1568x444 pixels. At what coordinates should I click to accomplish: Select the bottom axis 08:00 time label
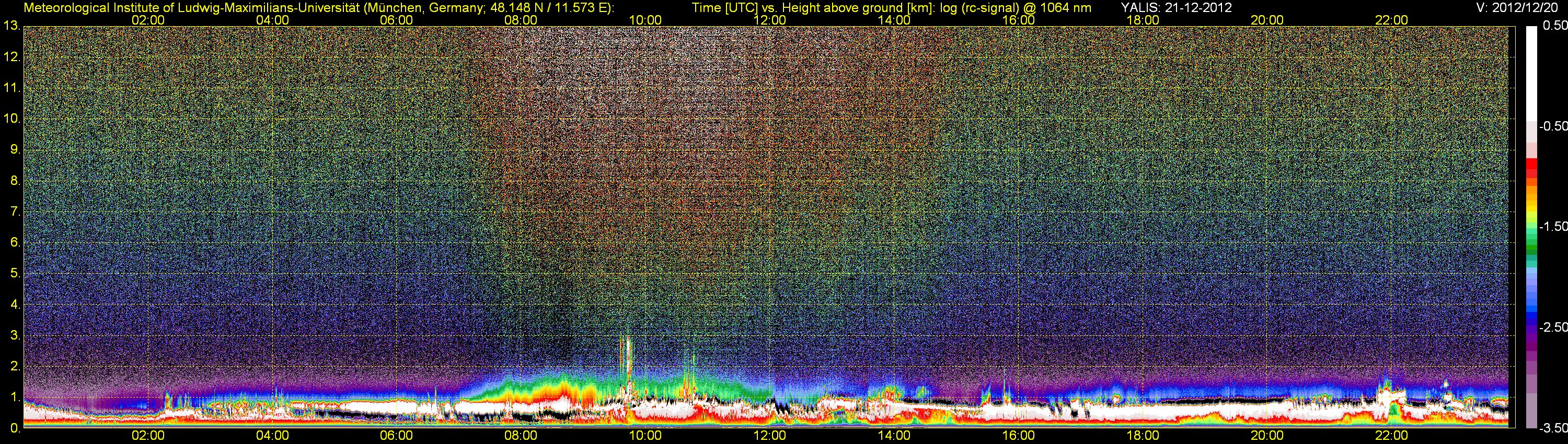(x=521, y=436)
